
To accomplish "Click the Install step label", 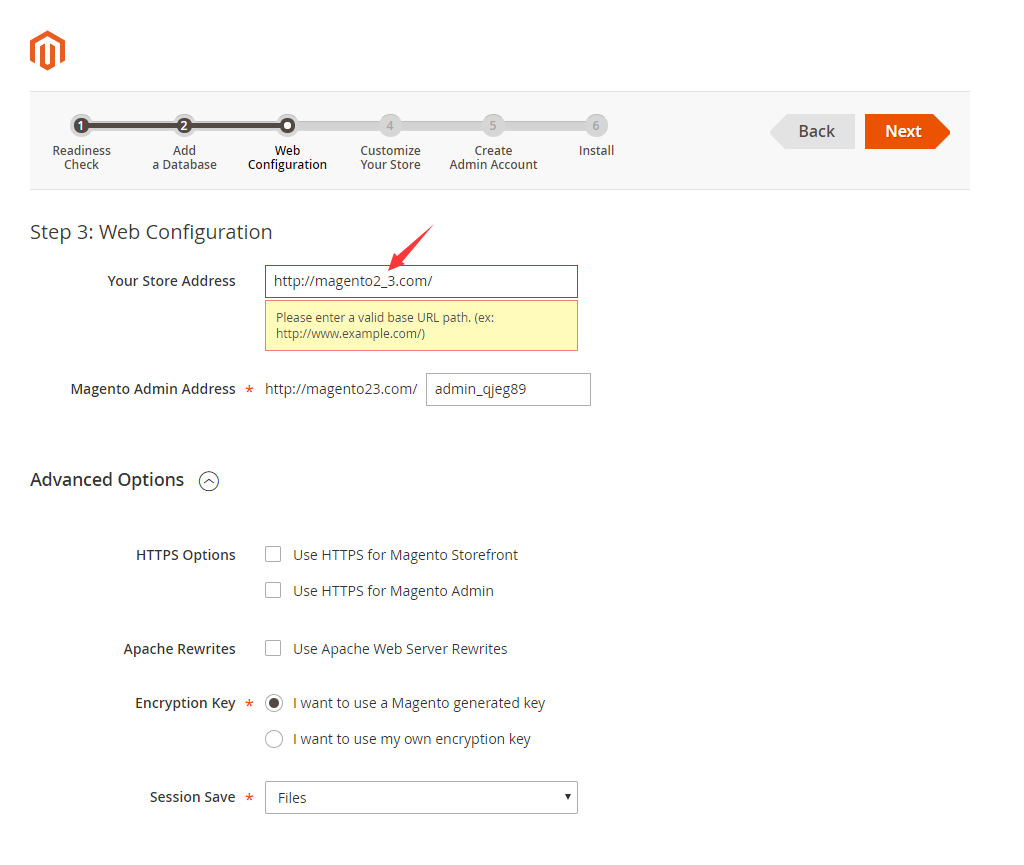I will click(x=596, y=151).
